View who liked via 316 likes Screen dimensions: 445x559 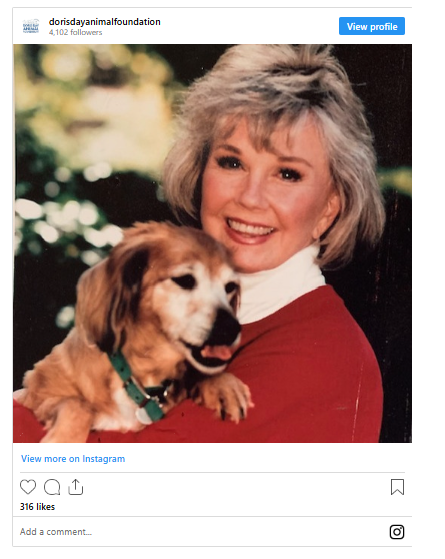tap(37, 507)
